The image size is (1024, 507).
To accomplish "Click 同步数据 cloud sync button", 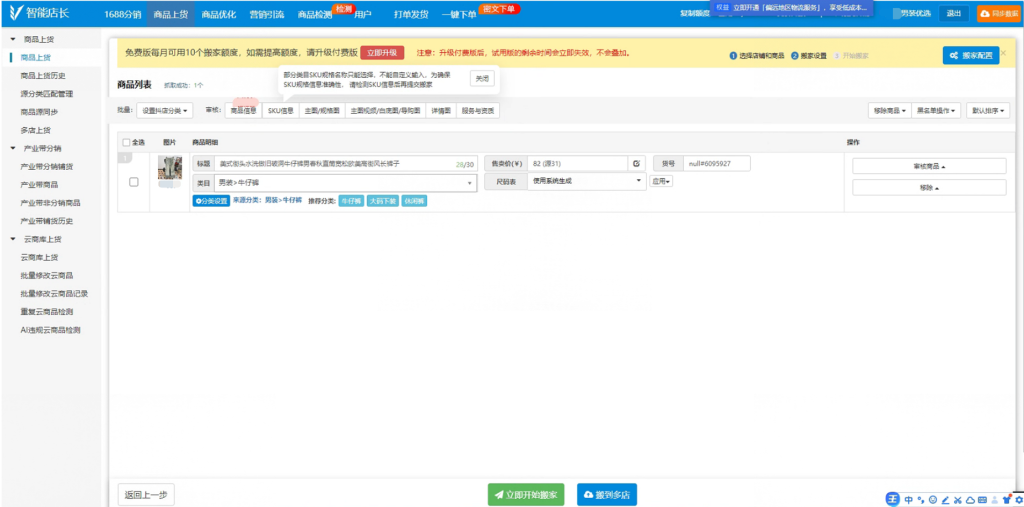I will pos(997,14).
